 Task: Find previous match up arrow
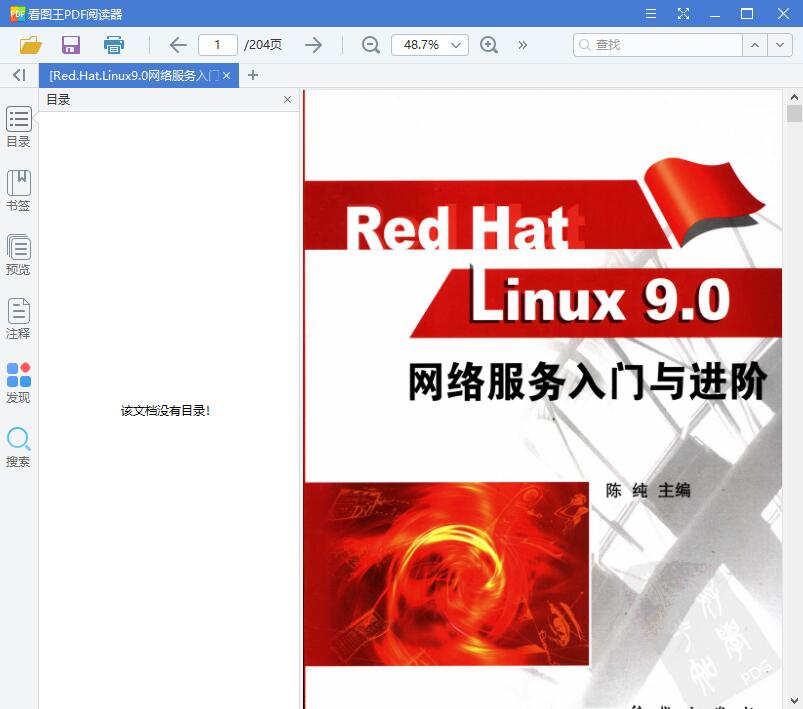755,45
